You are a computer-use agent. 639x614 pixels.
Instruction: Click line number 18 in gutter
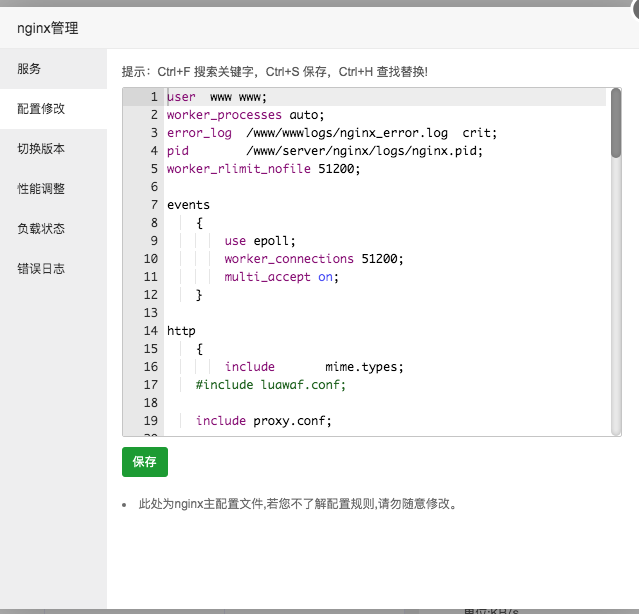click(x=150, y=403)
